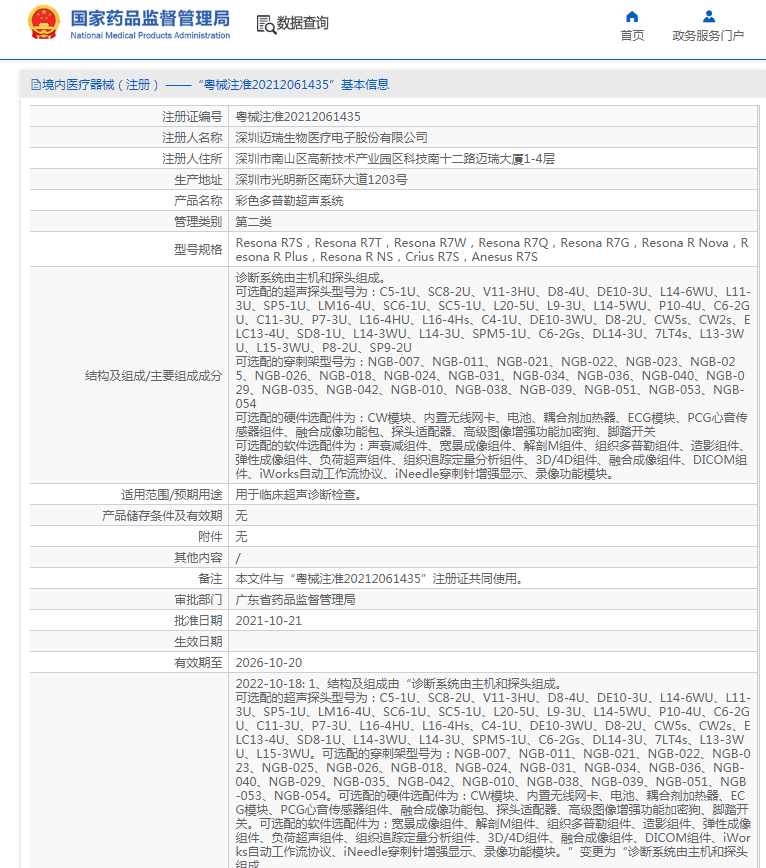Viewport: 766px width, 868px height.
Task: Select 深圳市光明新区南环大道1203号 value
Action: pyautogui.click(x=322, y=180)
